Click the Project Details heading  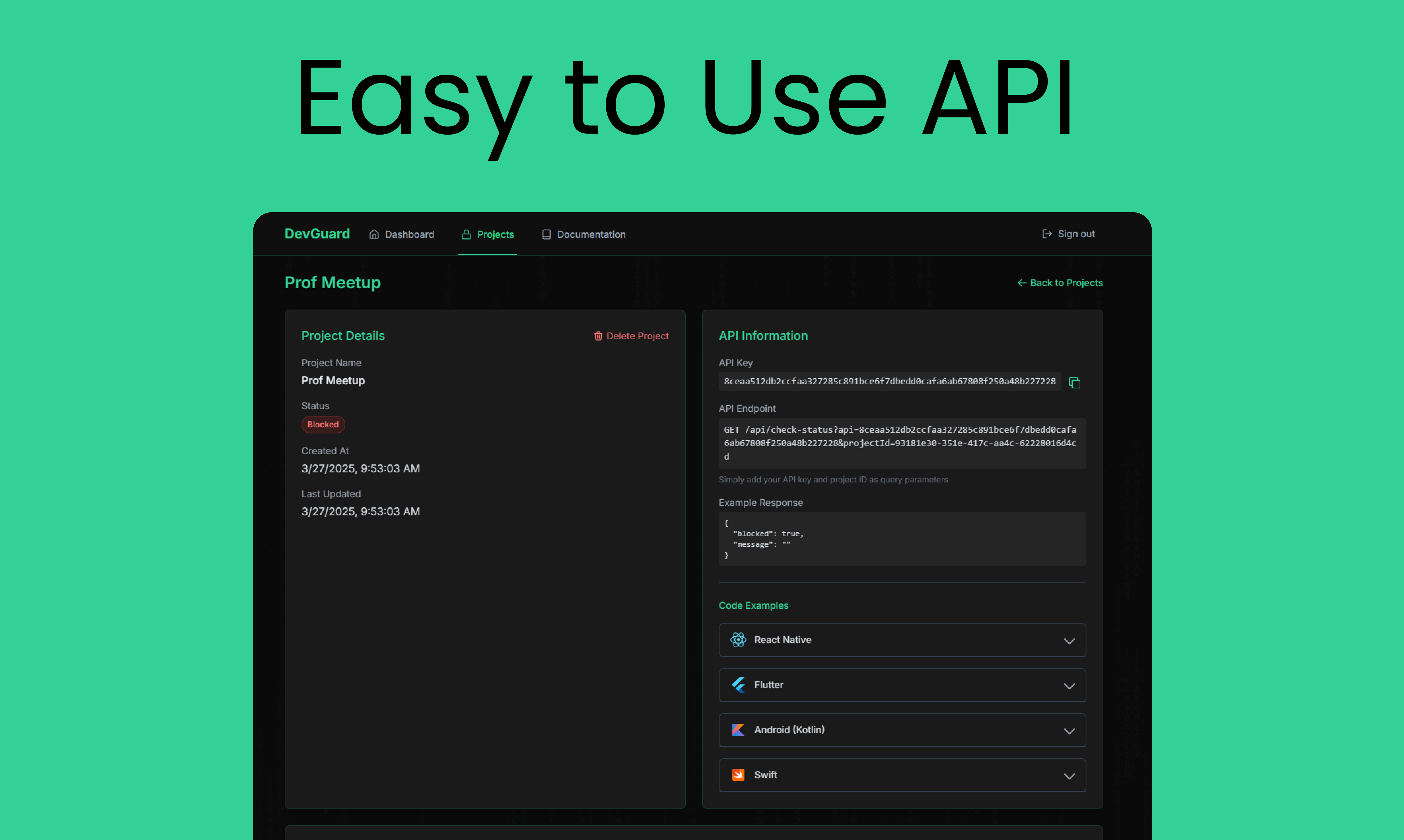(x=343, y=336)
